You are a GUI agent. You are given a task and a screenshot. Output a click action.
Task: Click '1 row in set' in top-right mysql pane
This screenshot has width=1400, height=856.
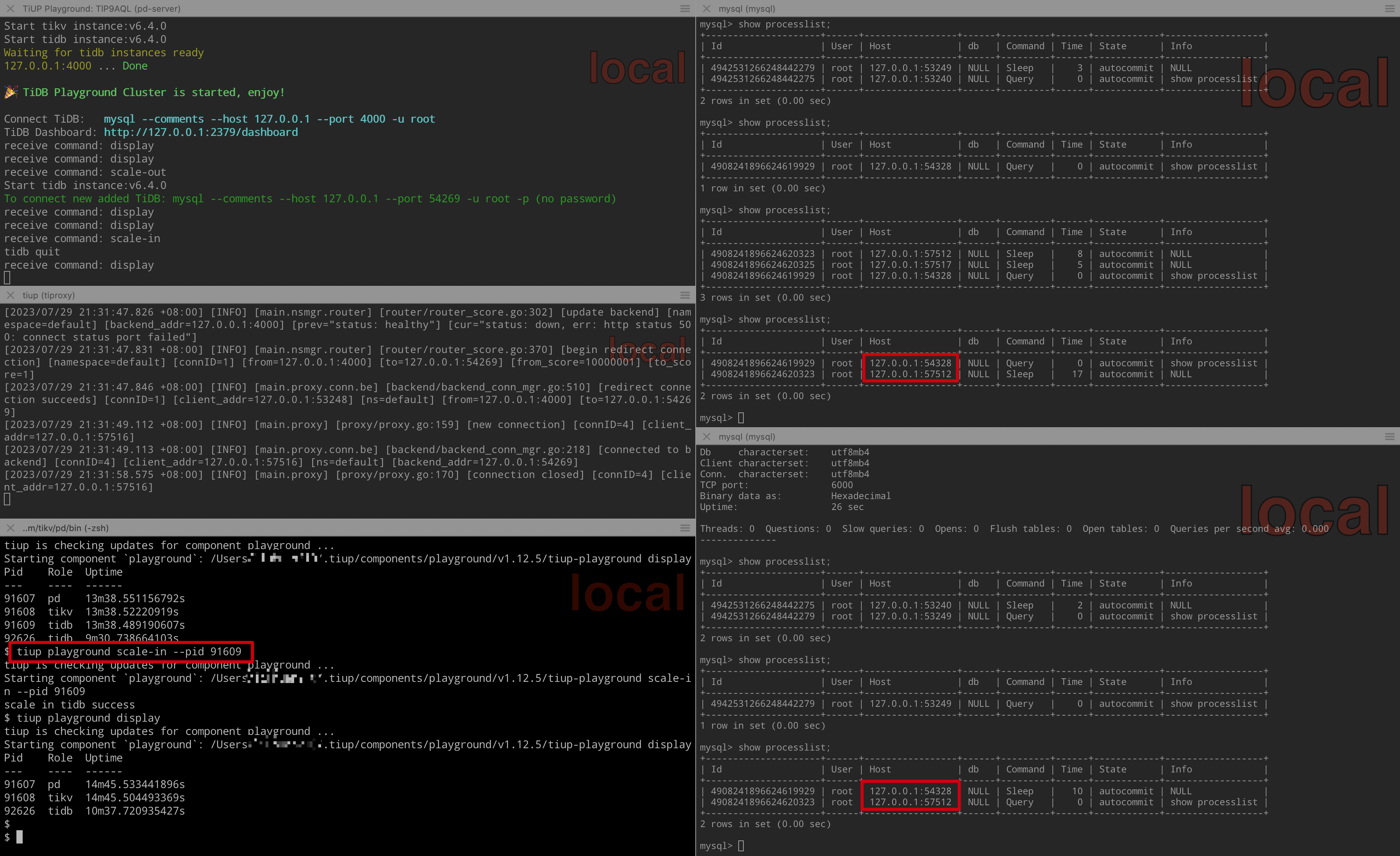(762, 188)
